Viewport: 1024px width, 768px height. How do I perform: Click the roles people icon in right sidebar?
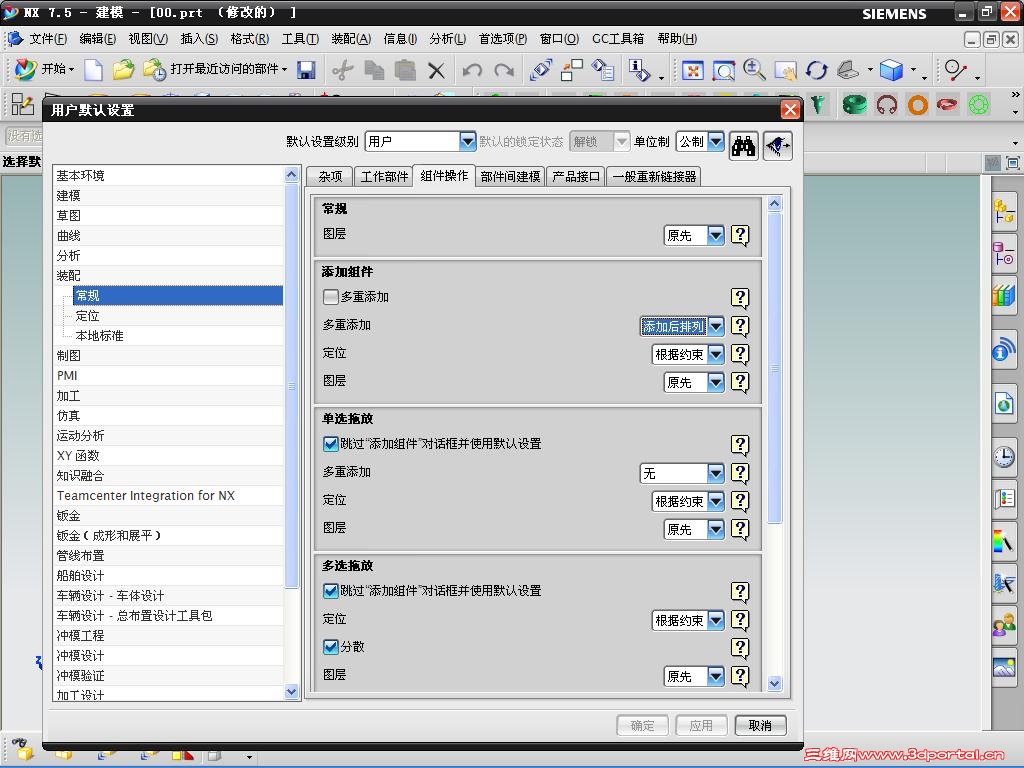[1004, 625]
